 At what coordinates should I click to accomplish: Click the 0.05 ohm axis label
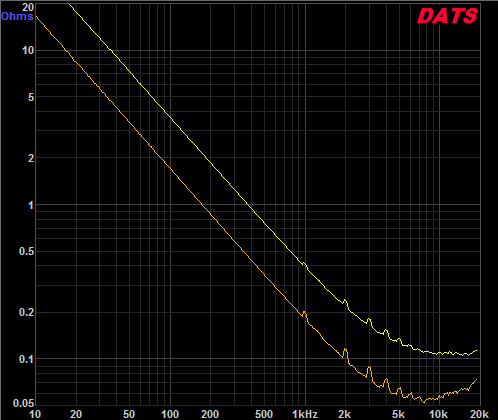pyautogui.click(x=24, y=404)
